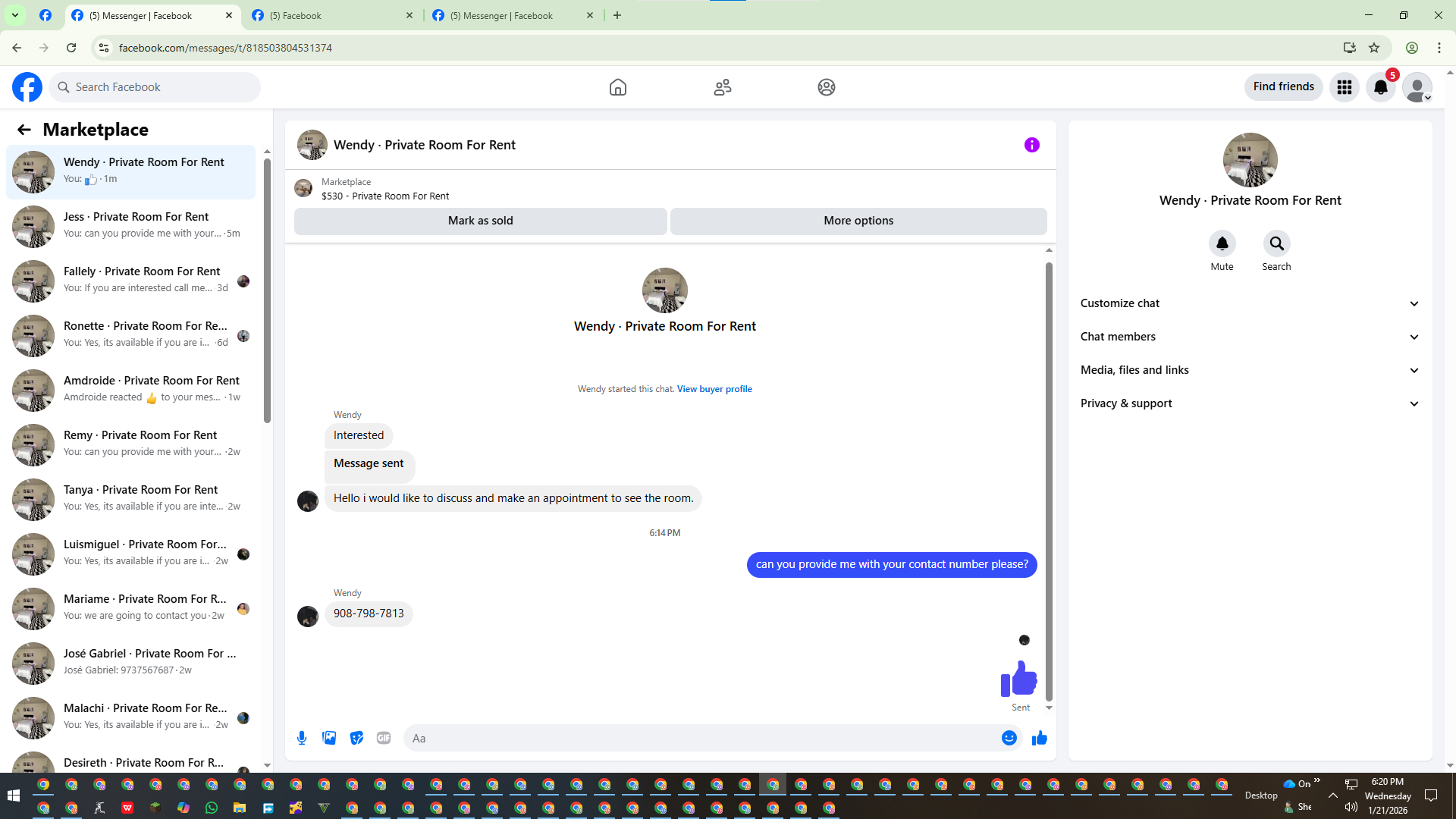1456x819 pixels.
Task: Click the voice clip microphone icon
Action: pyautogui.click(x=302, y=738)
